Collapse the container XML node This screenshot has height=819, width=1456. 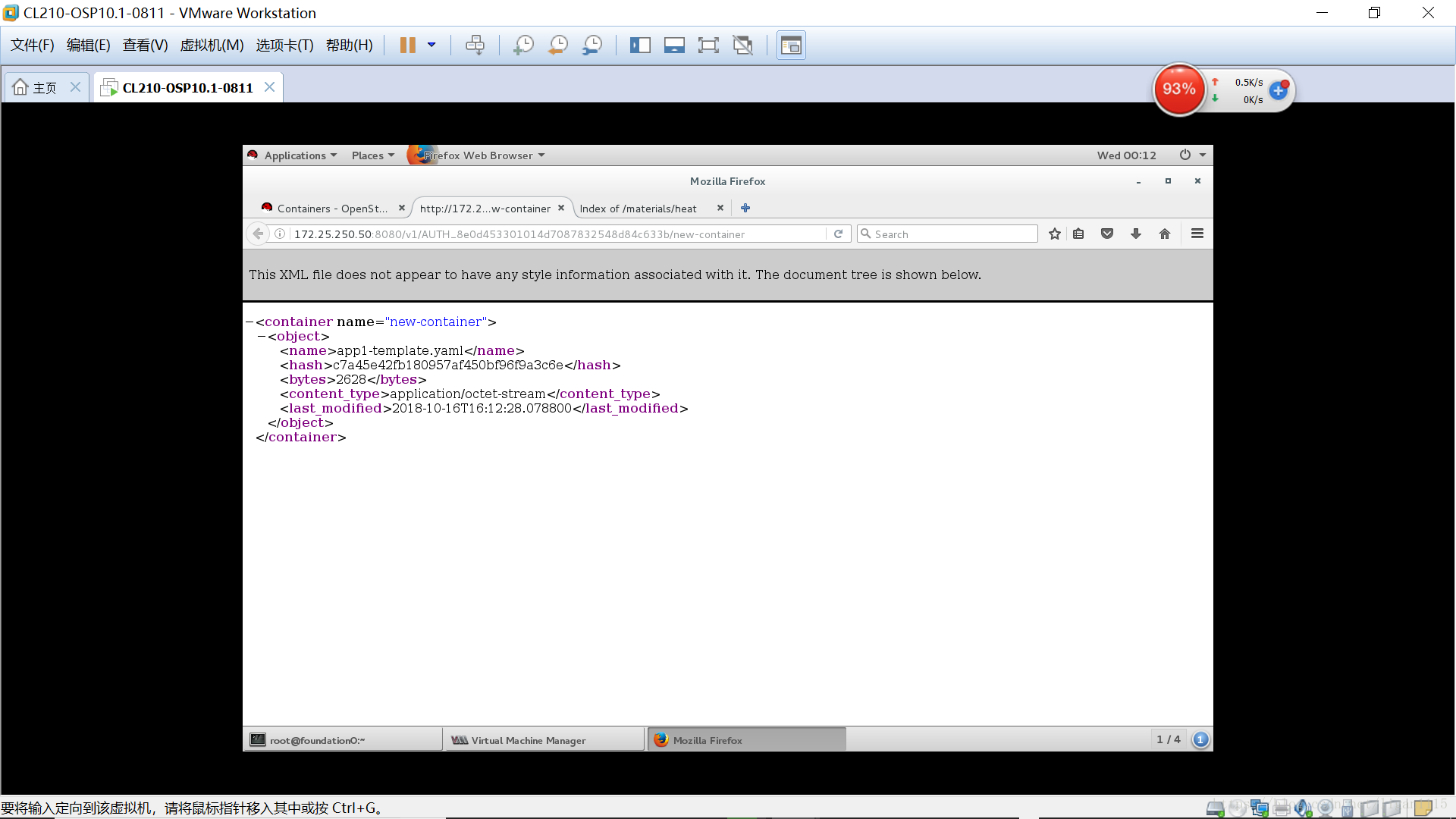click(249, 322)
